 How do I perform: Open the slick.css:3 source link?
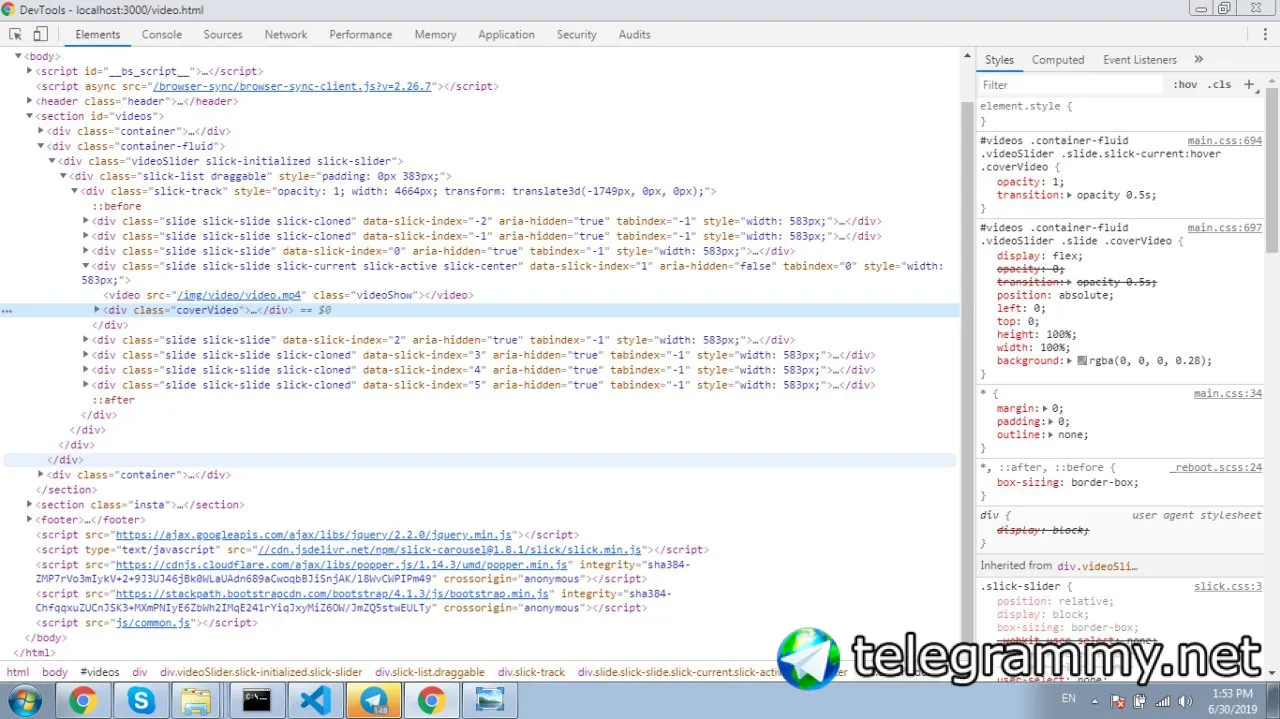(x=1228, y=586)
